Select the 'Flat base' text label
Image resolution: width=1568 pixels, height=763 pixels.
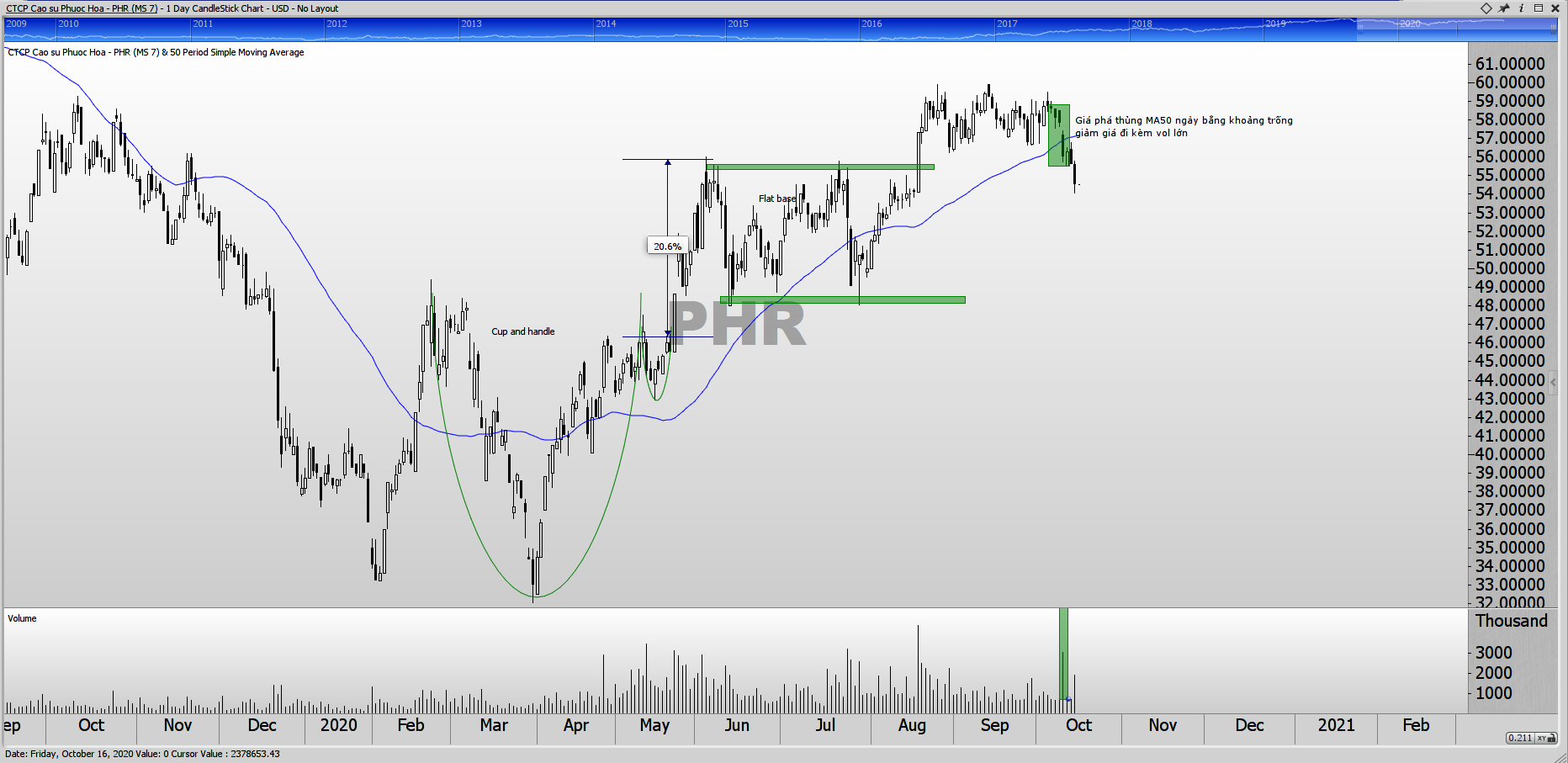pyautogui.click(x=776, y=199)
